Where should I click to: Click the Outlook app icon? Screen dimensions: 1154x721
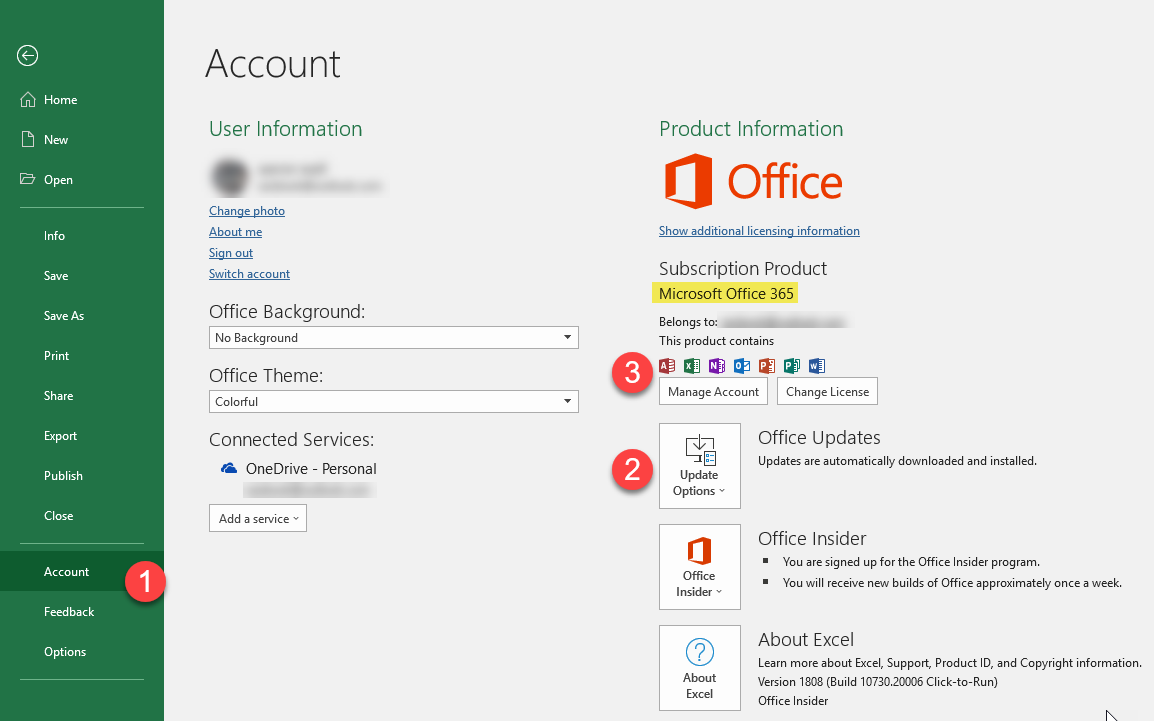click(742, 366)
